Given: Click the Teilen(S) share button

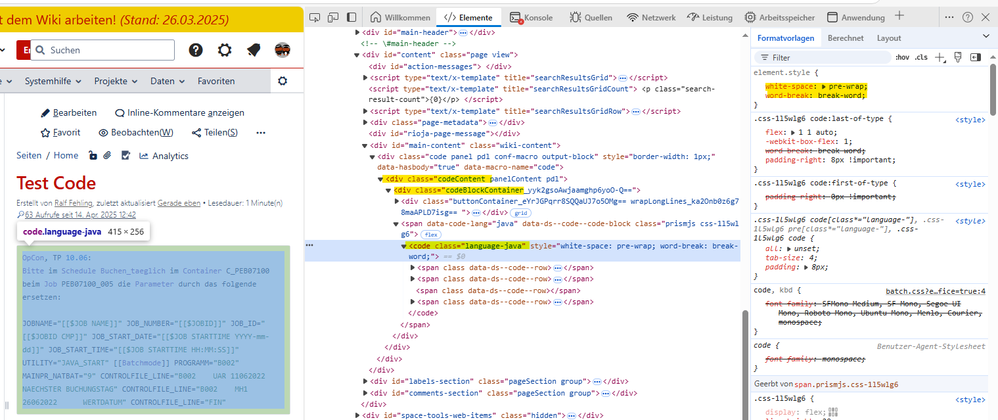Looking at the screenshot, I should pos(215,132).
